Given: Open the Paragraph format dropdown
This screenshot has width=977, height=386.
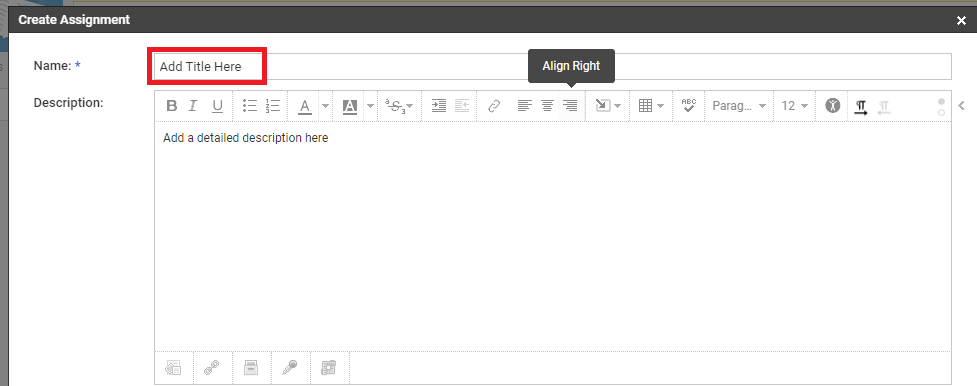Looking at the screenshot, I should tap(739, 106).
